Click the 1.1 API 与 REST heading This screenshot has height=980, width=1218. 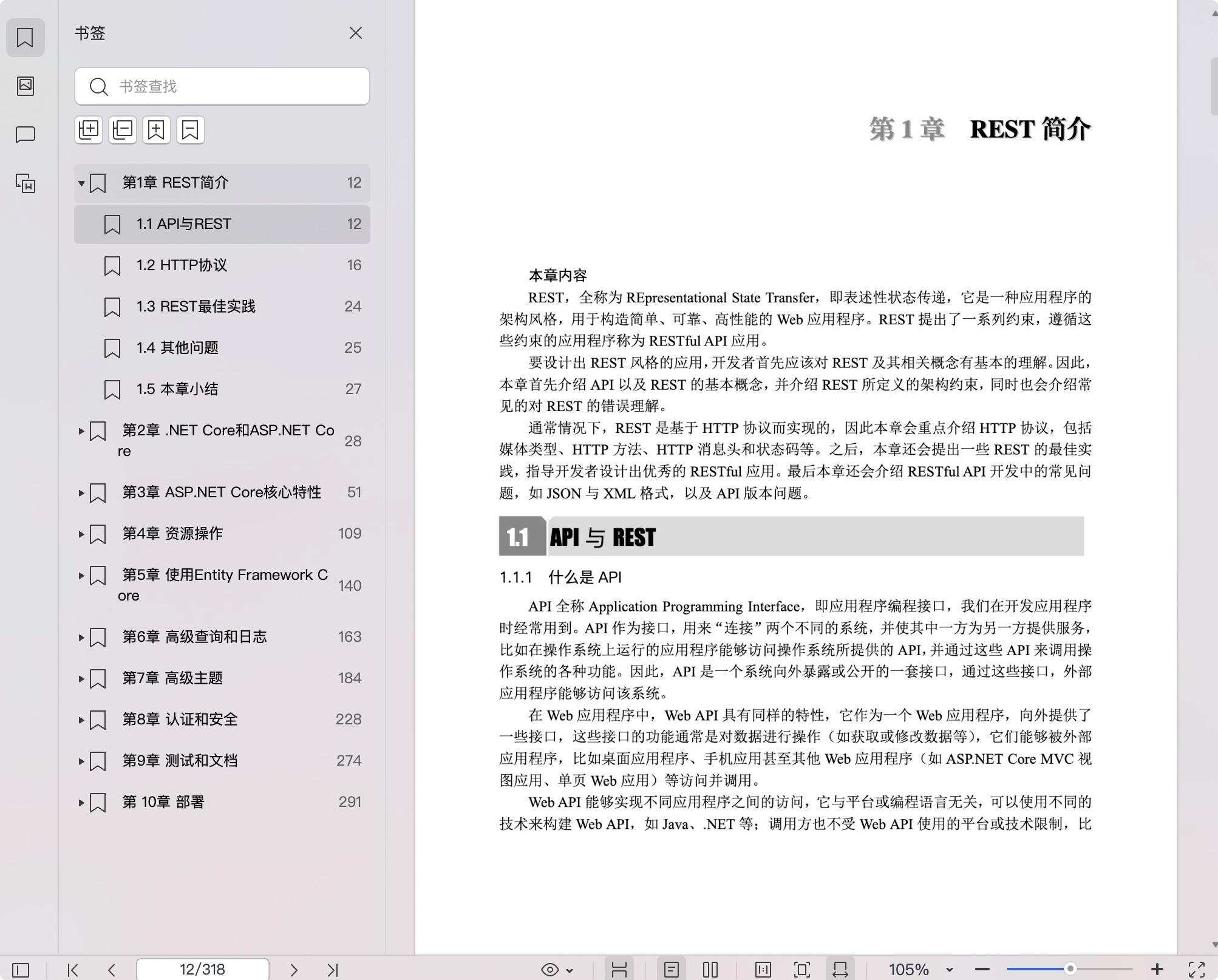click(x=791, y=537)
